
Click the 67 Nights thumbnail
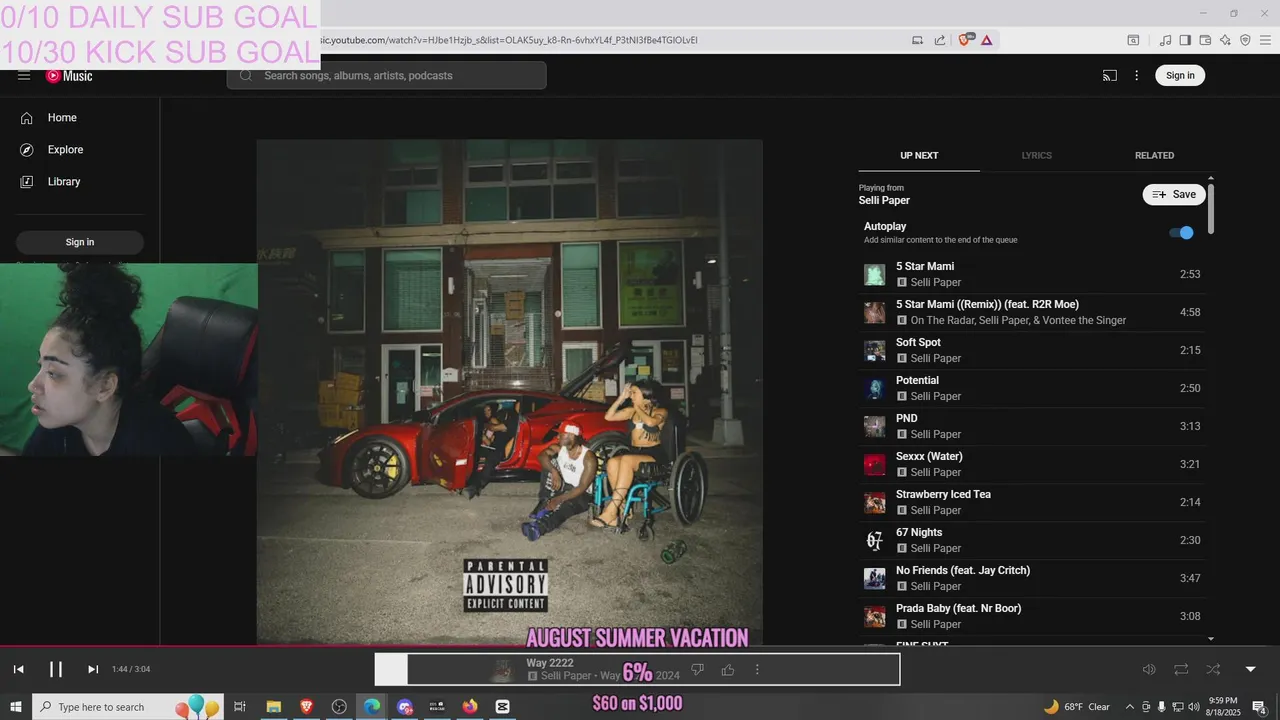[875, 541]
